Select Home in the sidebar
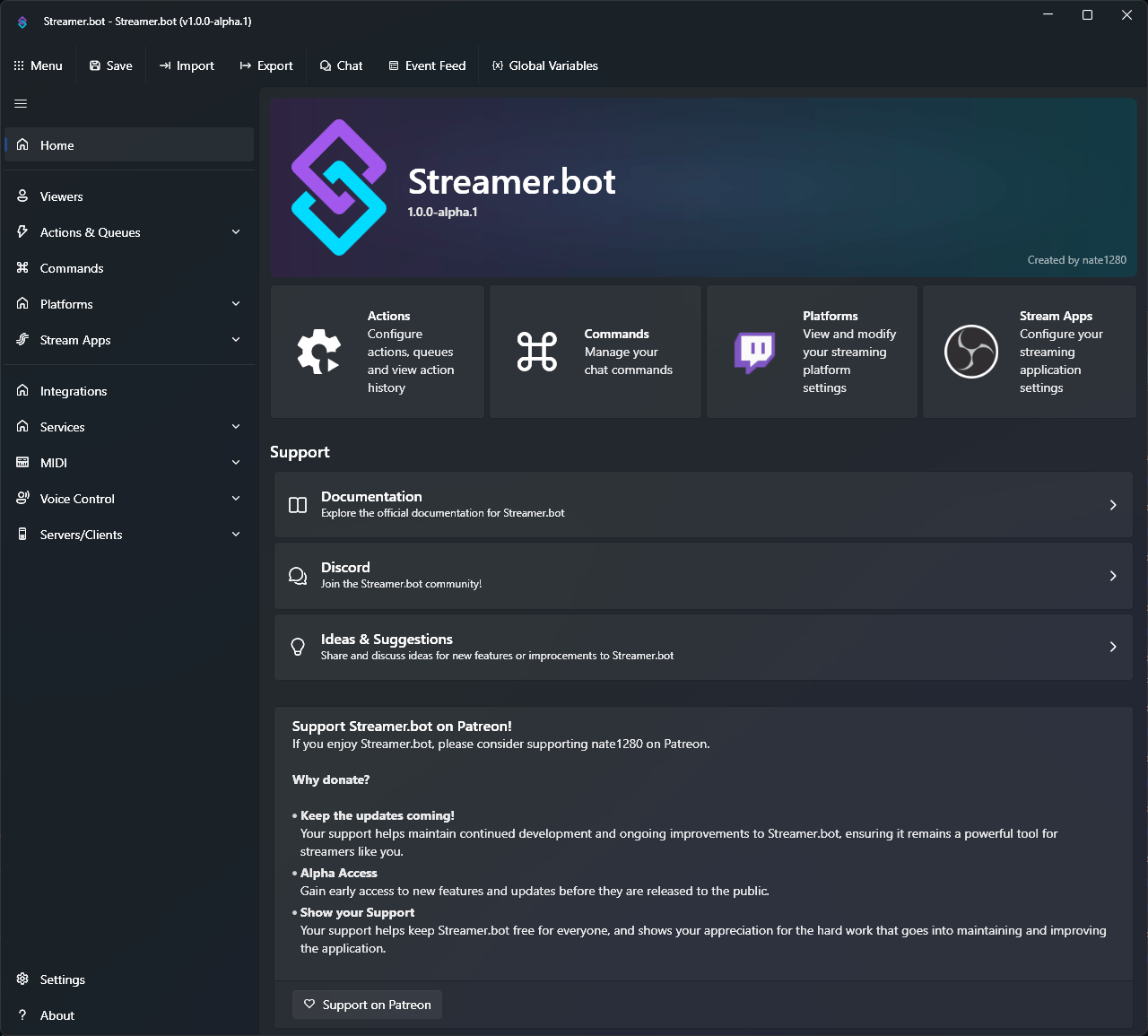The image size is (1148, 1036). [x=57, y=144]
